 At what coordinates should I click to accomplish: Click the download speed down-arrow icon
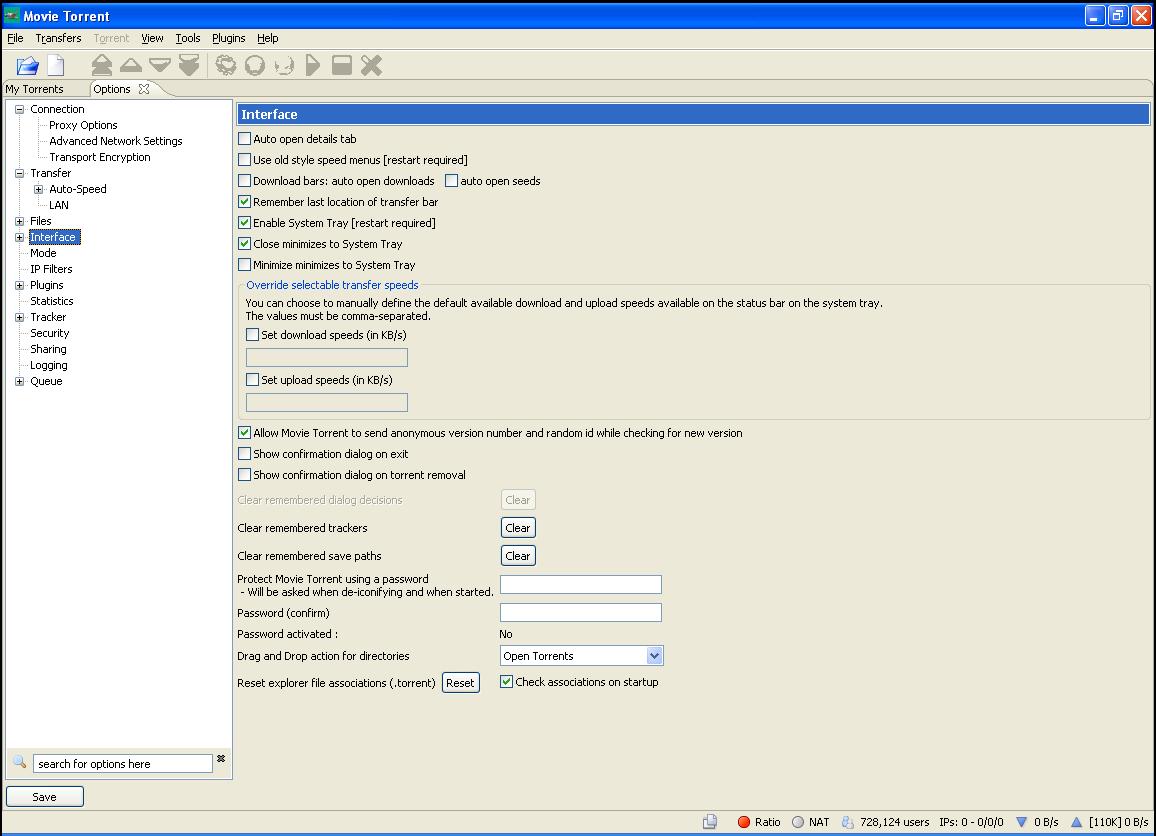1021,822
